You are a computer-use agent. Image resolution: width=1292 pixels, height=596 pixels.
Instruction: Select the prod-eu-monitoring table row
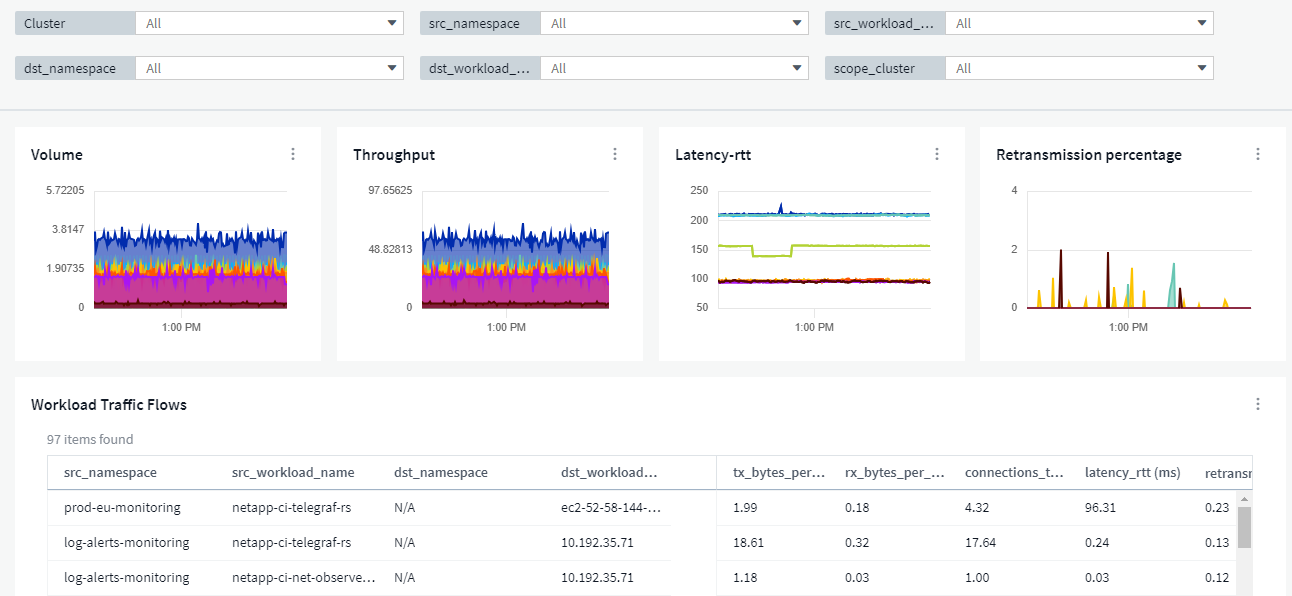point(122,507)
